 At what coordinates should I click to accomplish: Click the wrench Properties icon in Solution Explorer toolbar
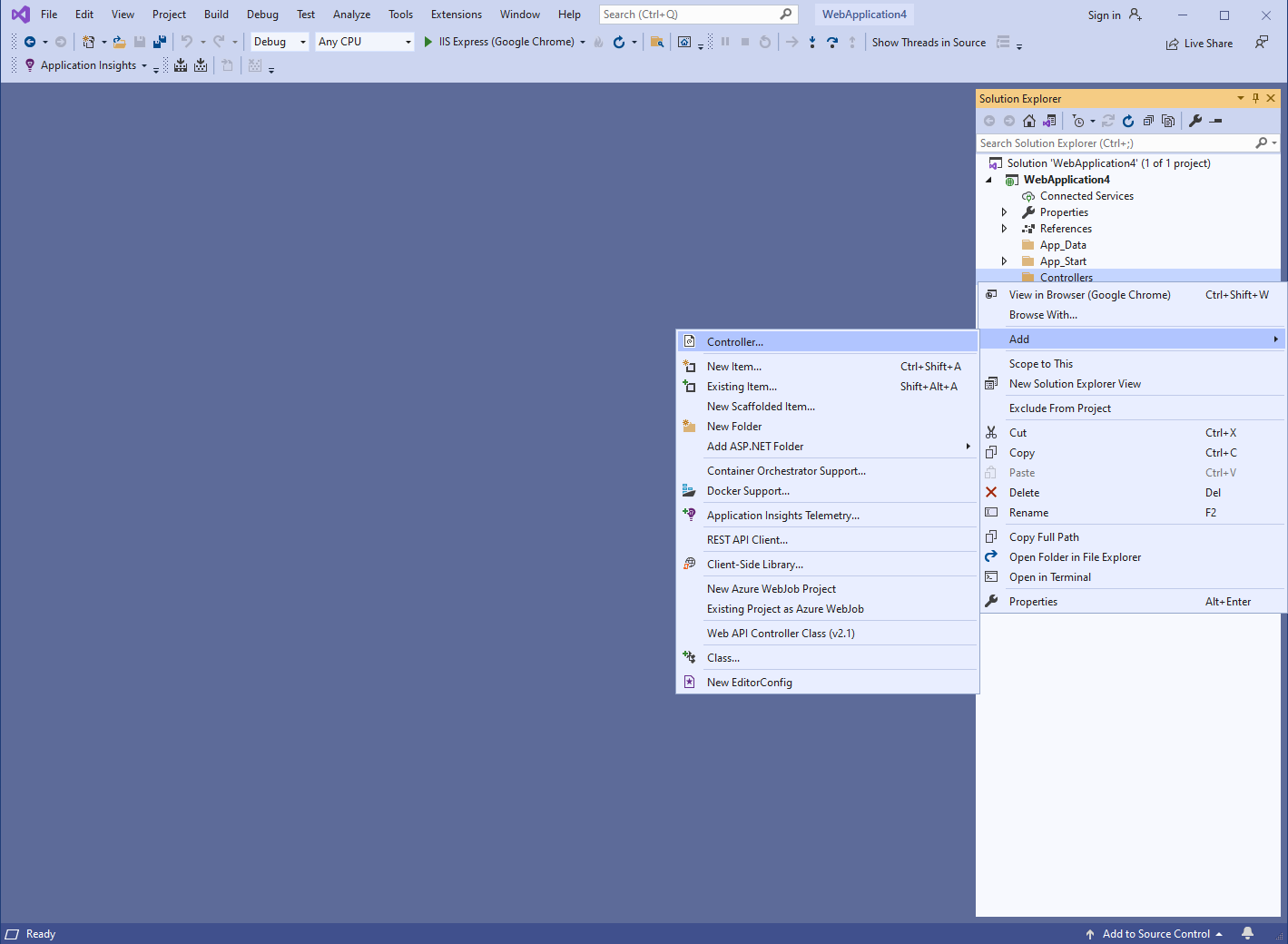1195,121
